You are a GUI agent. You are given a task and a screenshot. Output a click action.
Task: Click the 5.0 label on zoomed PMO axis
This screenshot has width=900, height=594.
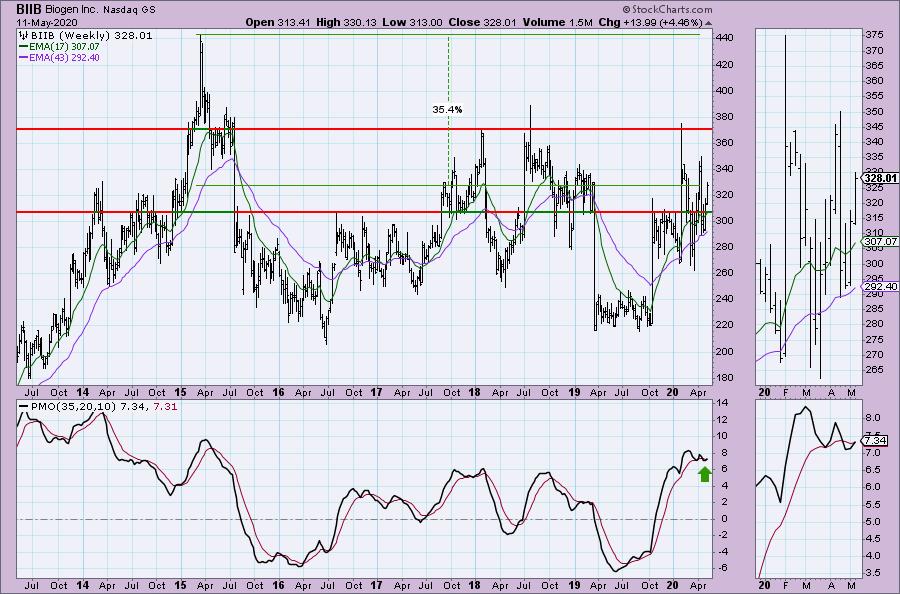tap(872, 522)
